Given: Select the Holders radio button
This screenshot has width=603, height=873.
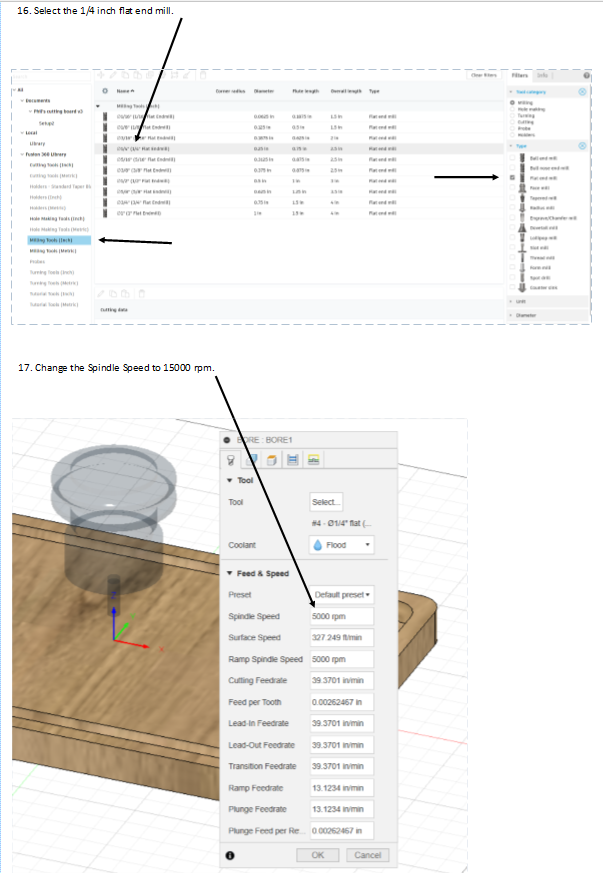Looking at the screenshot, I should click(512, 135).
